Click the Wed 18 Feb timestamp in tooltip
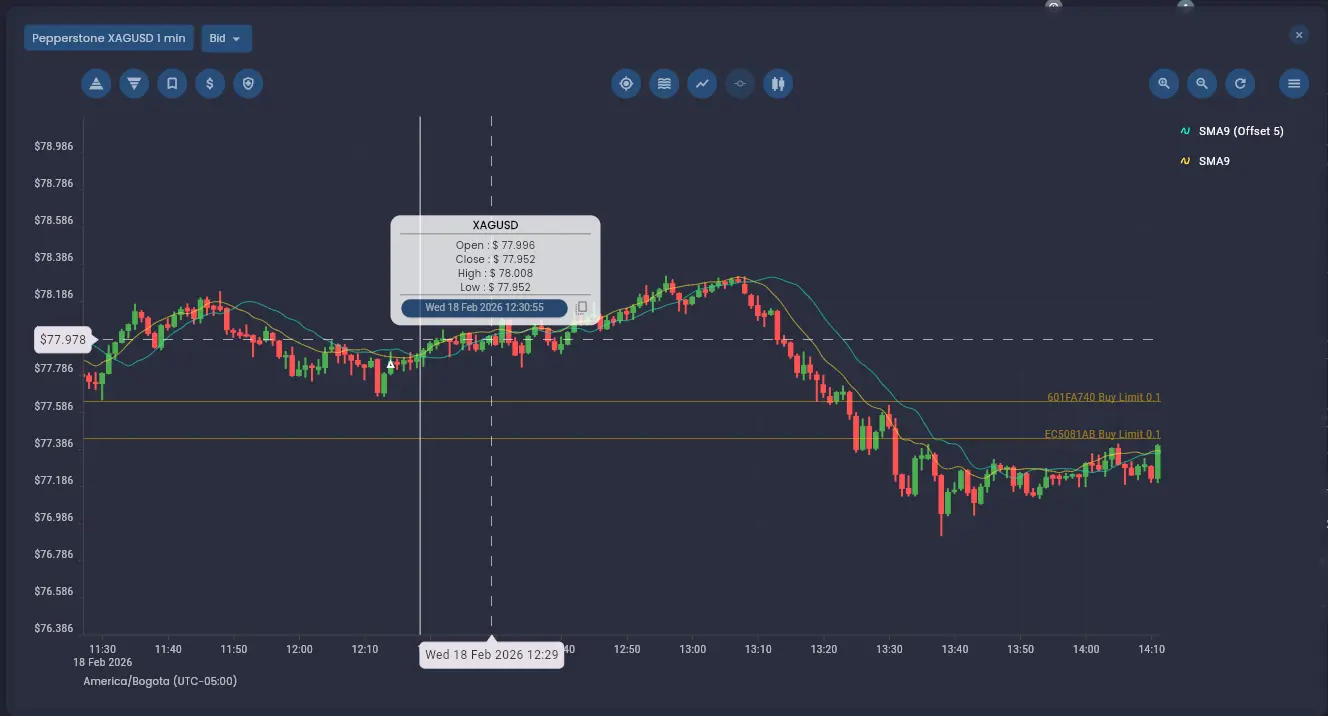1328x716 pixels. tap(483, 308)
